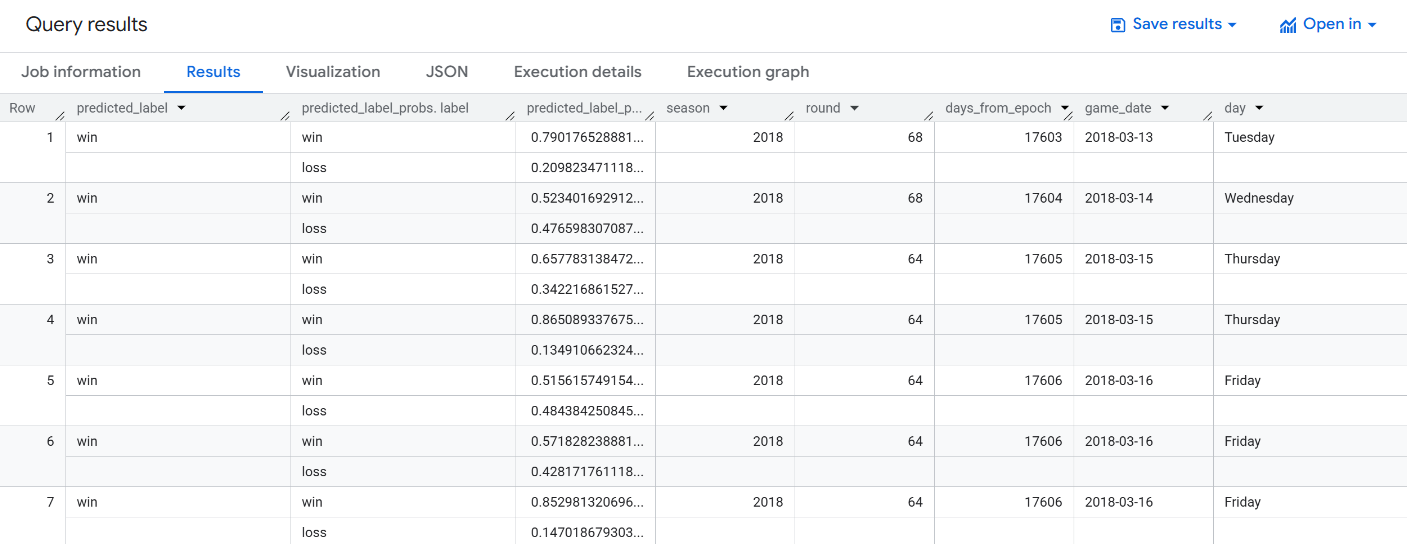This screenshot has width=1407, height=544.
Task: Click days_from_epoch value 17603
Action: point(1043,137)
